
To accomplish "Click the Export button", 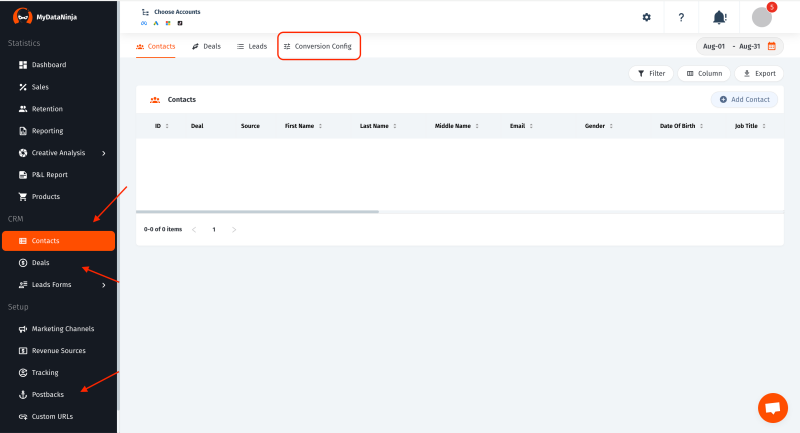I will click(x=758, y=73).
